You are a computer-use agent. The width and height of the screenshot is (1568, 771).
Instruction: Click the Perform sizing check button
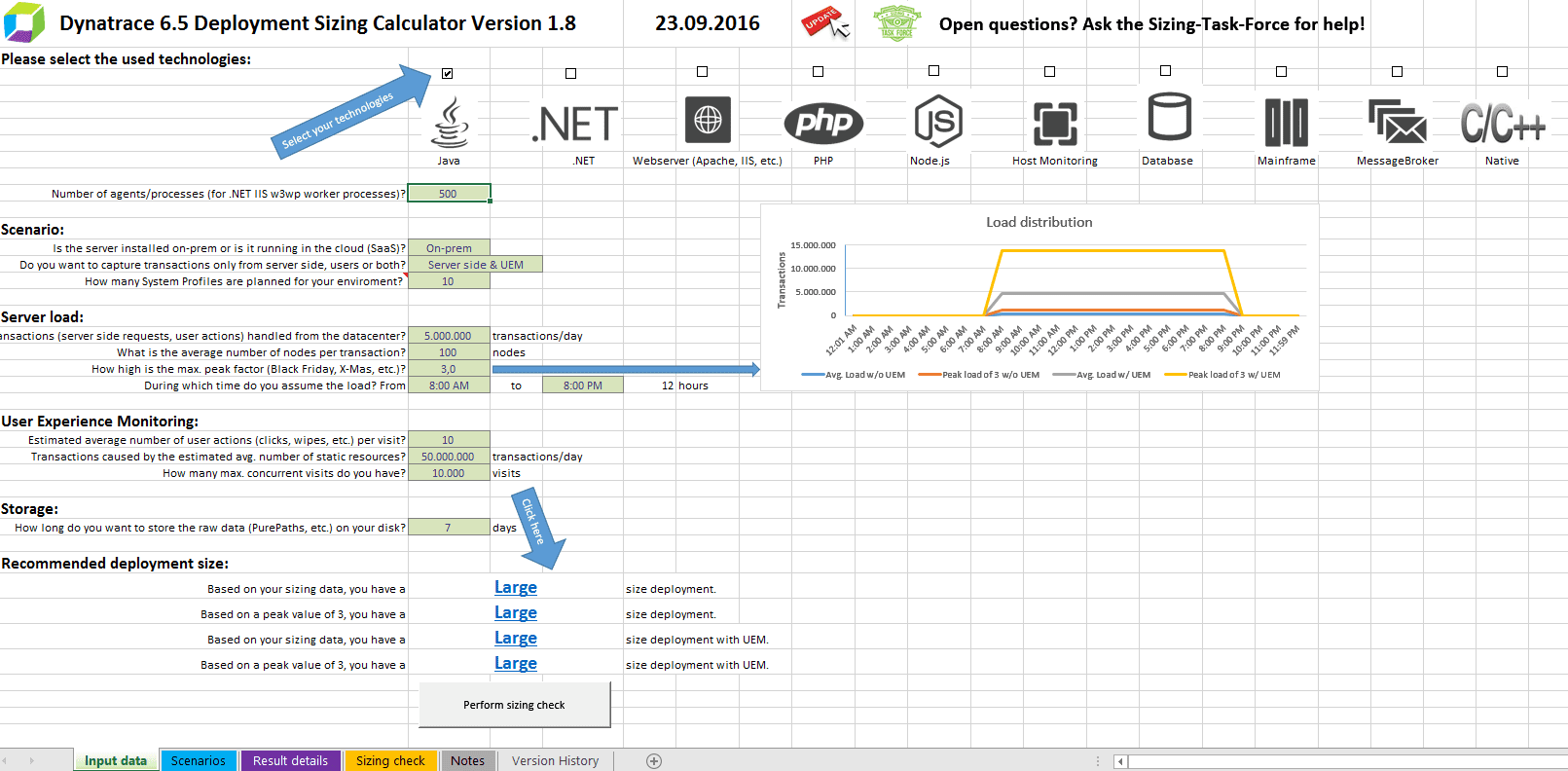click(x=514, y=705)
